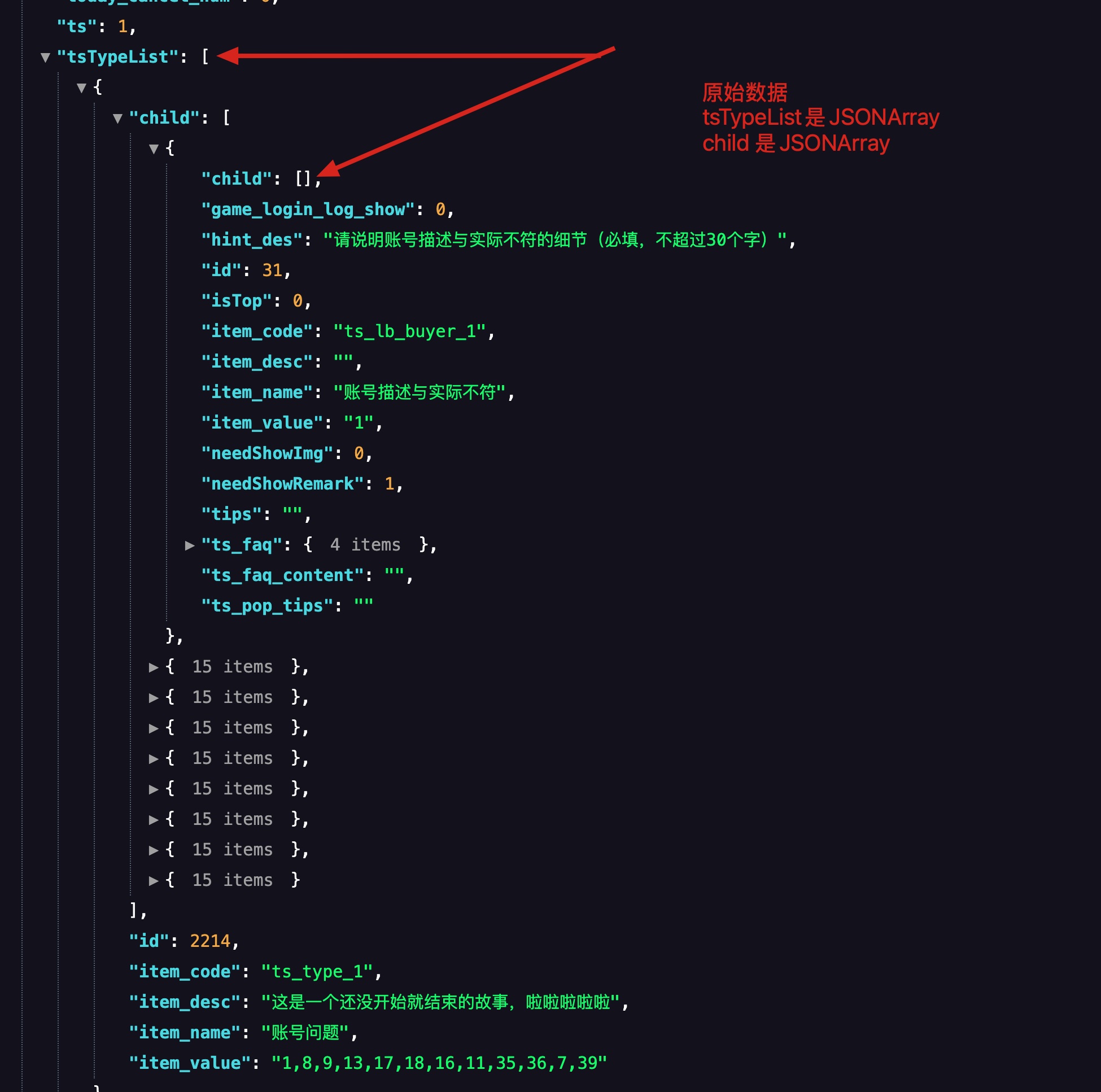
Task: Expand the first collapsed 15 items object
Action: [x=154, y=667]
